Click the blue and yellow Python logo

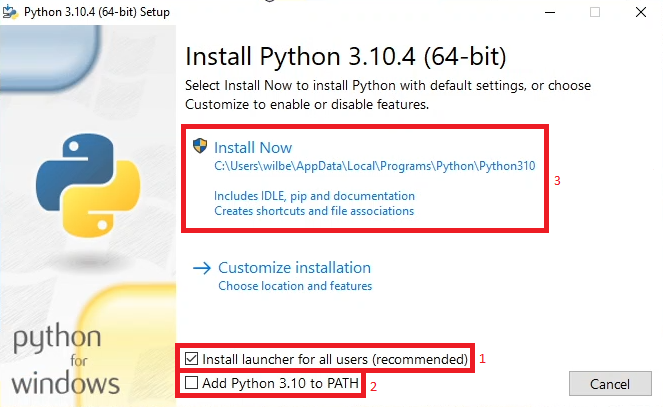click(x=88, y=185)
